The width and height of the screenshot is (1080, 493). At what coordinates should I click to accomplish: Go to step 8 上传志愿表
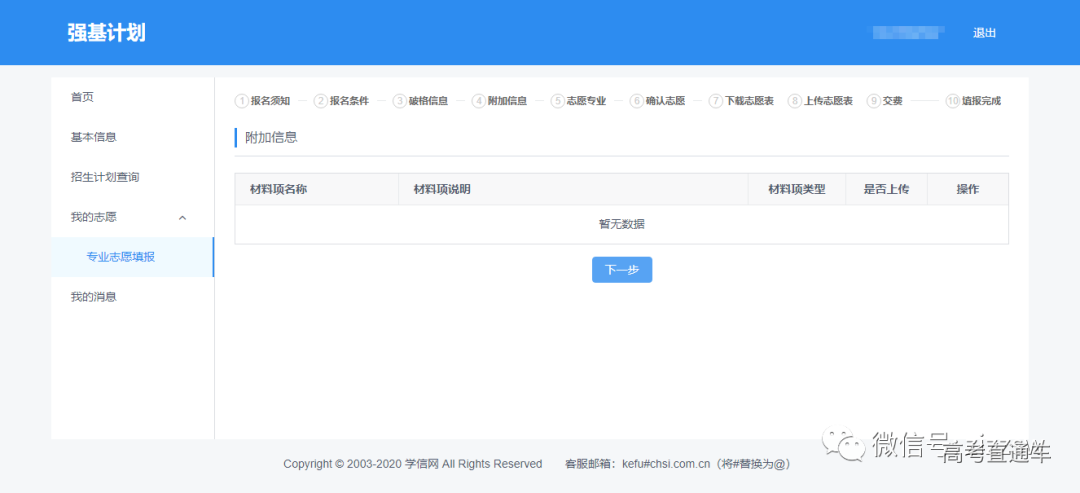click(x=820, y=101)
